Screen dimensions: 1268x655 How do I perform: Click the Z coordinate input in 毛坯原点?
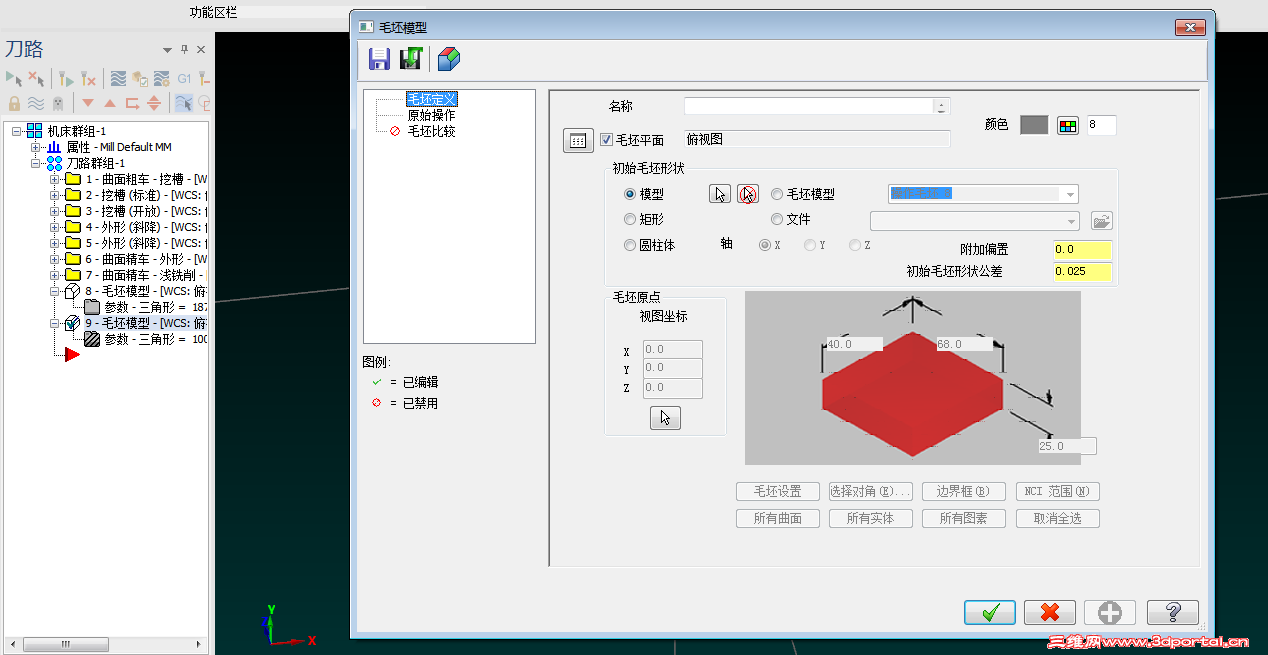671,387
